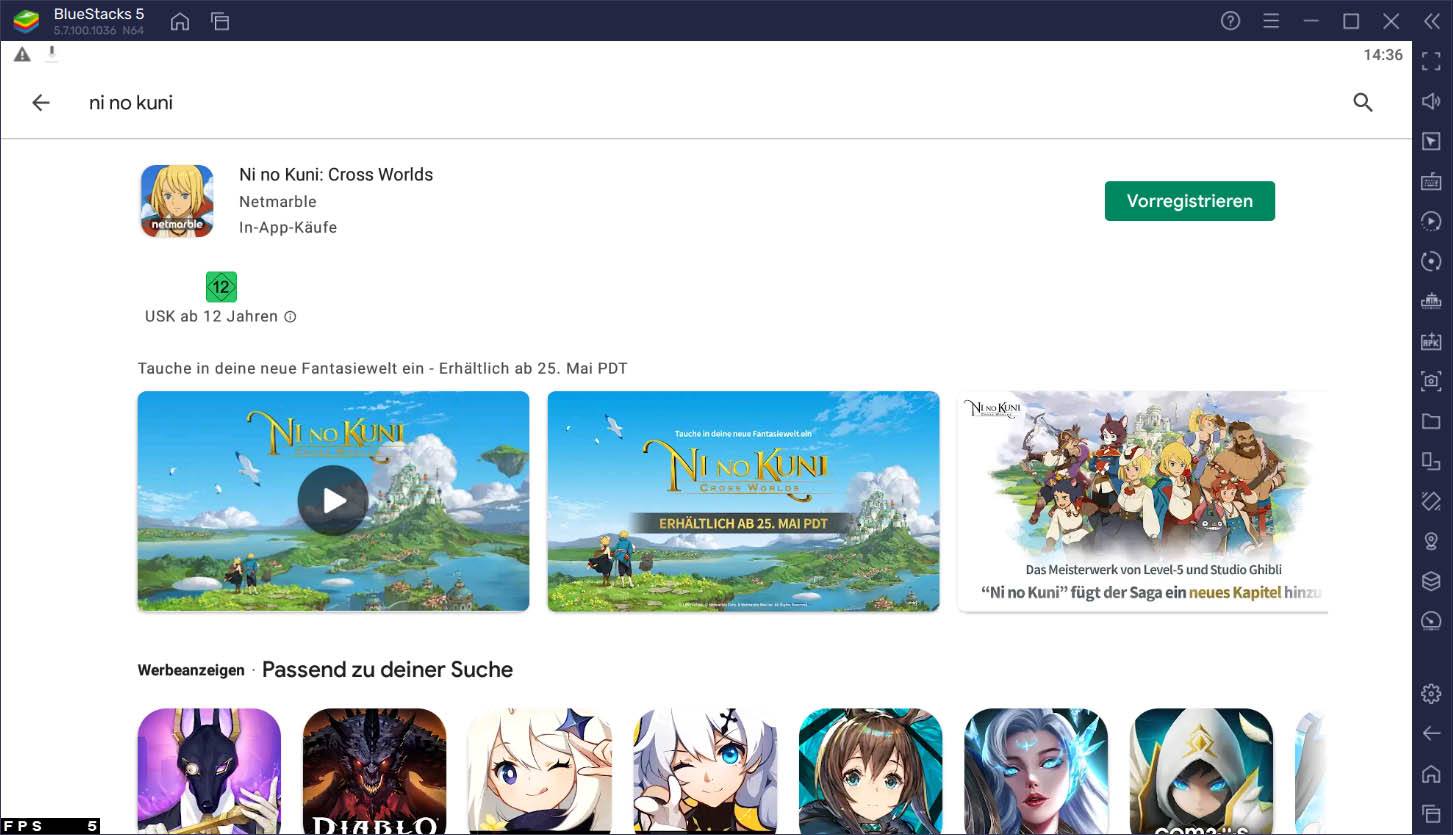Click the stacked layers eco mode icon
This screenshot has height=835, width=1453.
coord(1431,581)
